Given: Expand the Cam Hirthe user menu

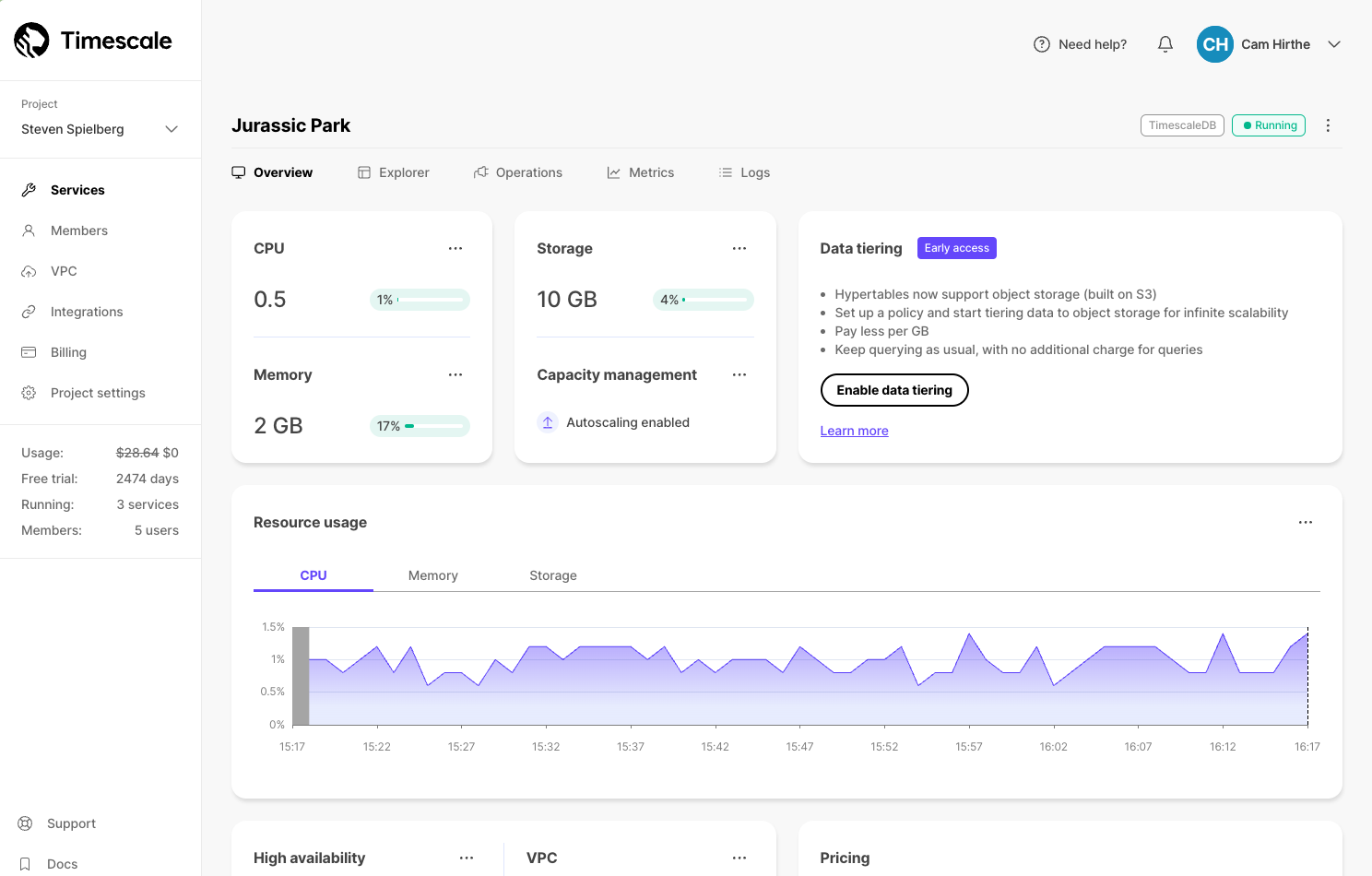Looking at the screenshot, I should pos(1334,44).
